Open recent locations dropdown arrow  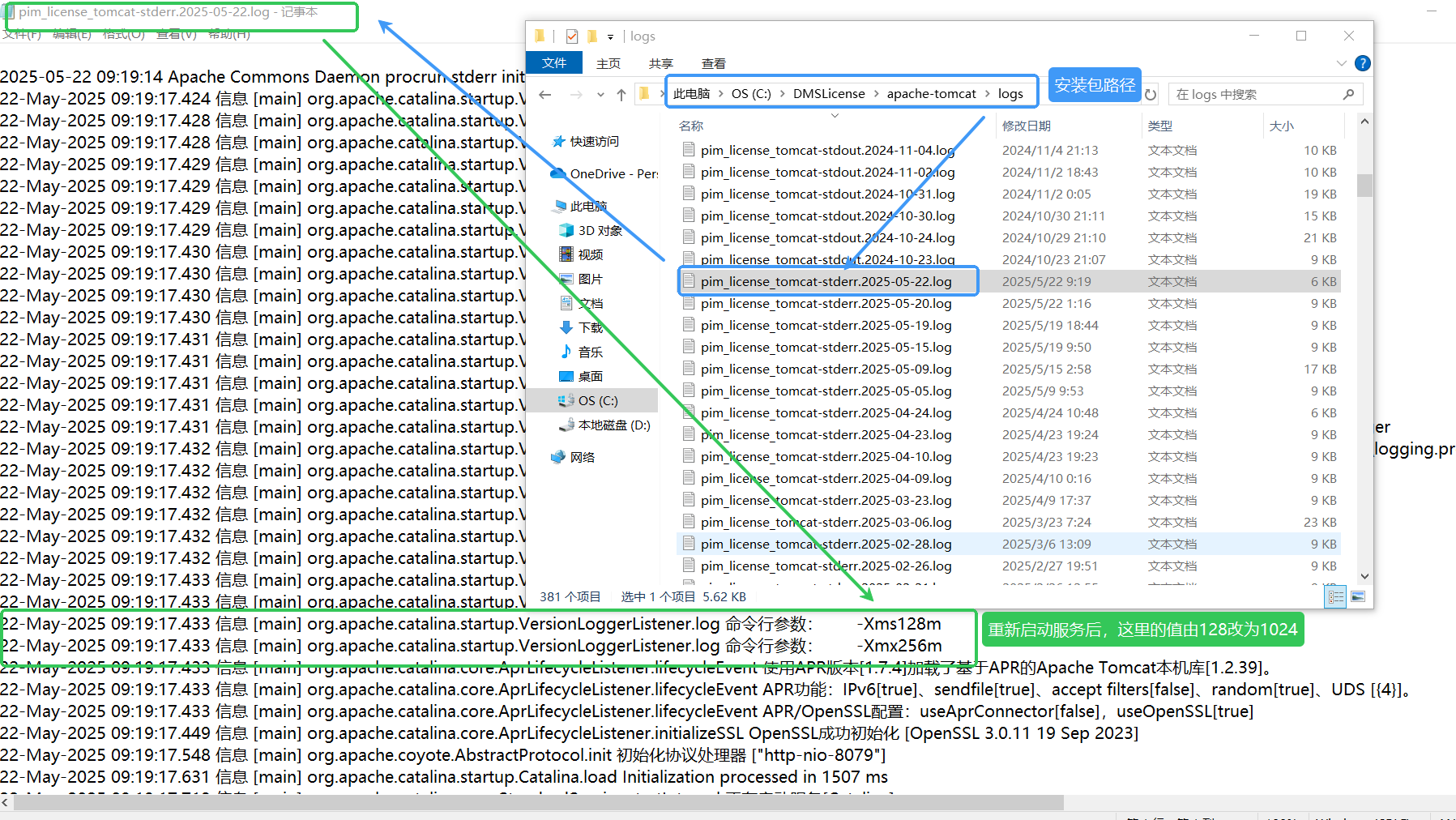[x=600, y=95]
